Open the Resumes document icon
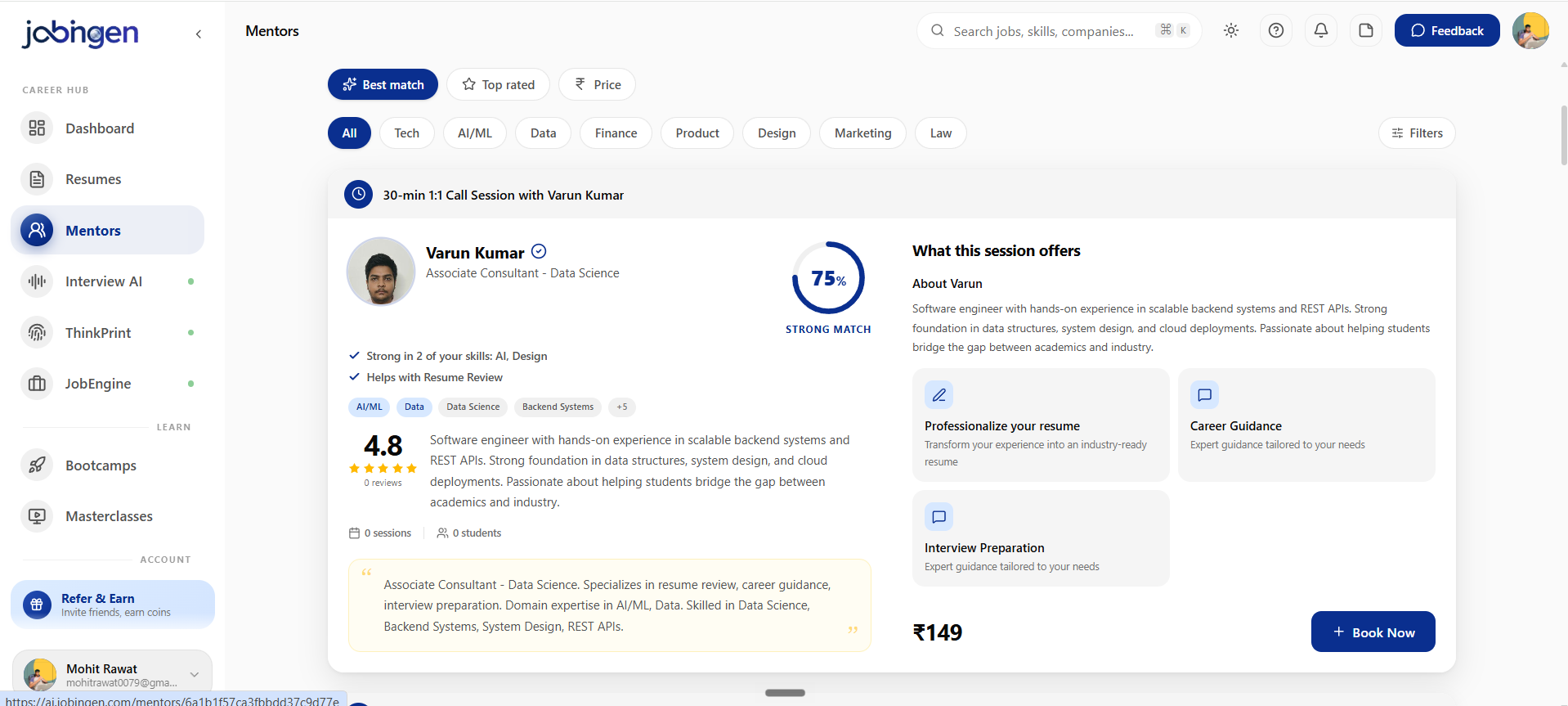The width and height of the screenshot is (1568, 706). point(37,179)
